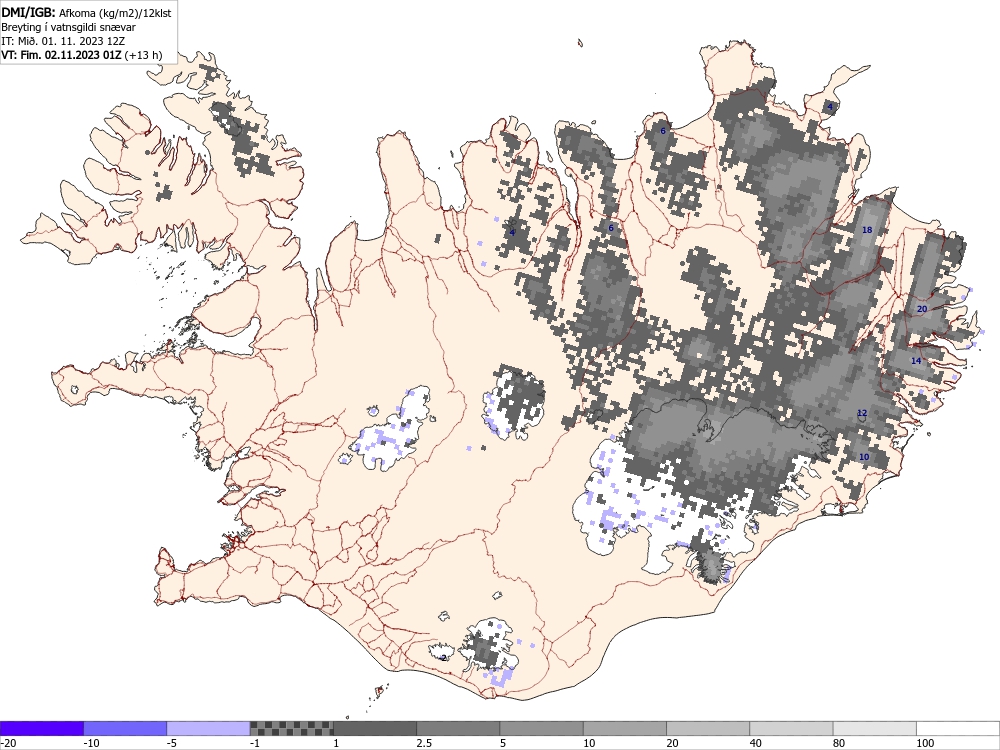
Task: Click the '-10' legend tick label
Action: pos(92,743)
